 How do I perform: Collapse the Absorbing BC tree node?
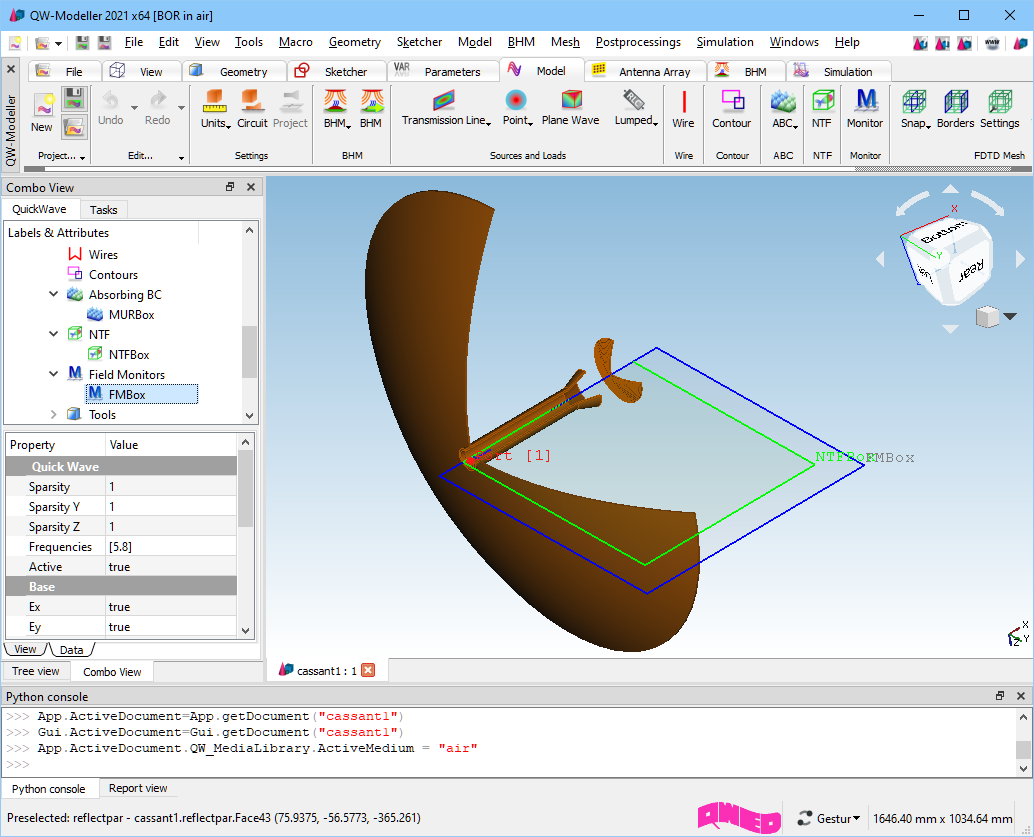tap(54, 295)
